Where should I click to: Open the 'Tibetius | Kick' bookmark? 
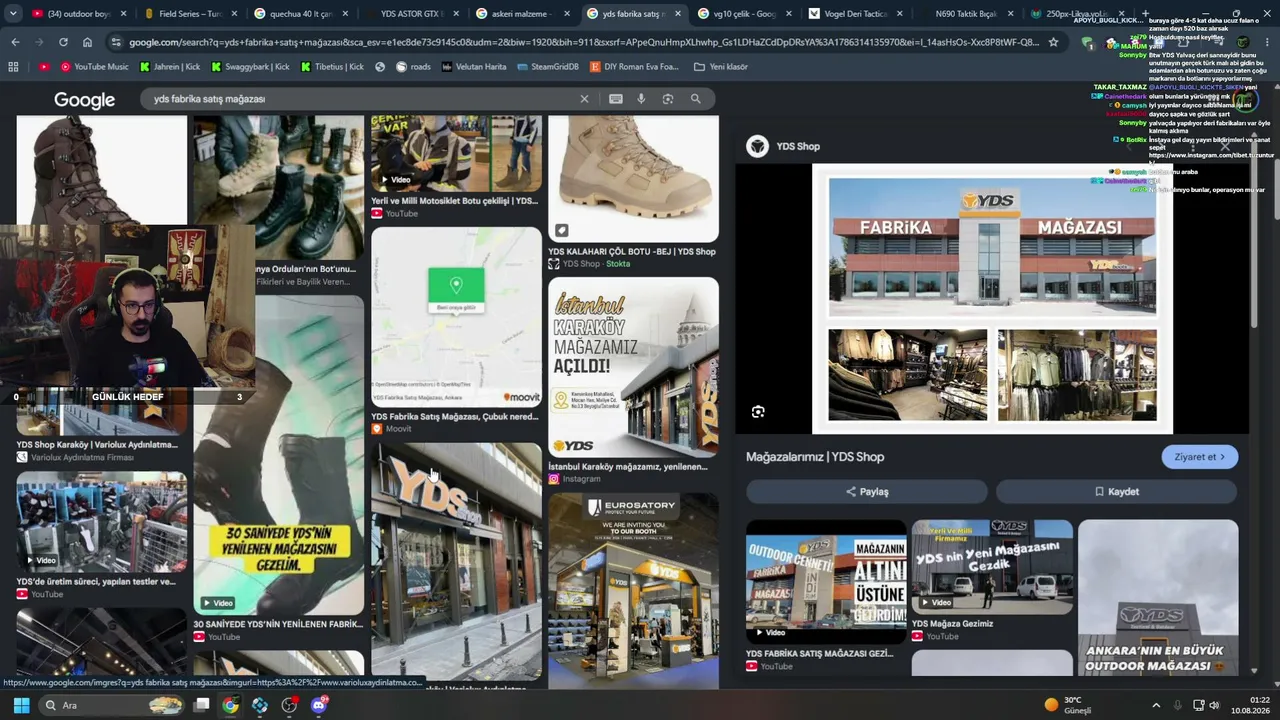click(x=332, y=67)
